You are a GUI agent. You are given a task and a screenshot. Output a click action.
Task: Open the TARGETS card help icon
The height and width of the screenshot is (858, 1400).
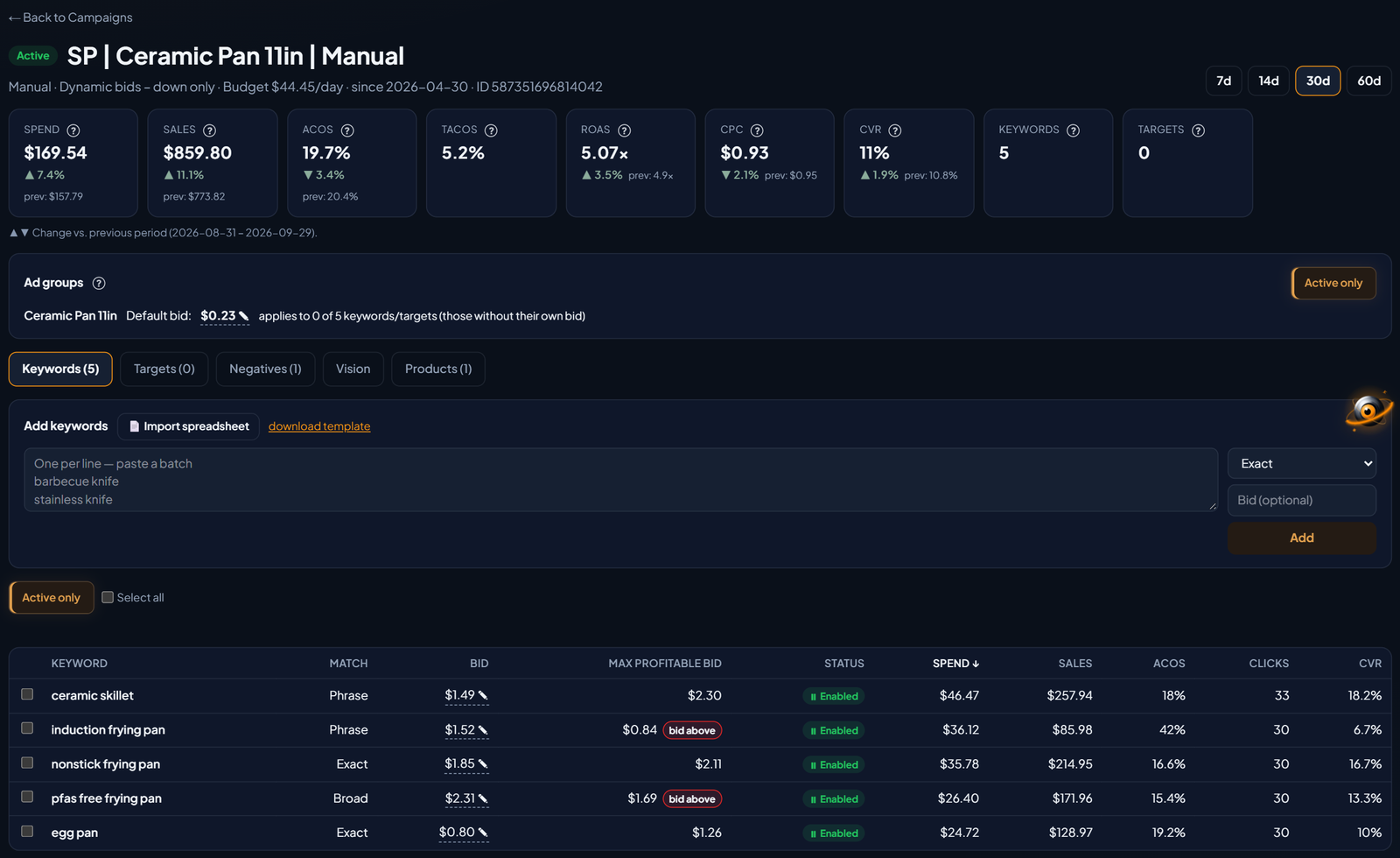1199,130
